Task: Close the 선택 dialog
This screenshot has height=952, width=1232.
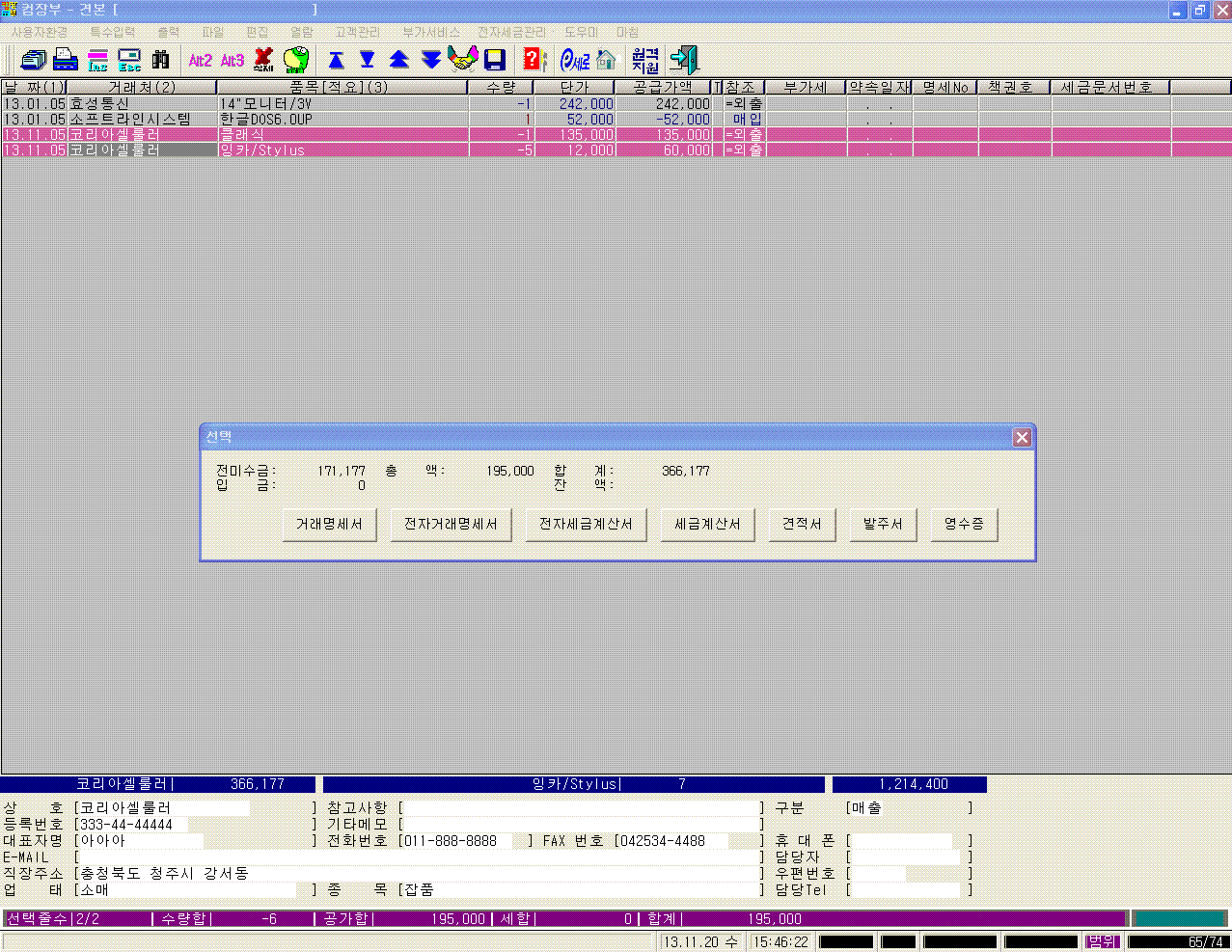Action: 1022,437
